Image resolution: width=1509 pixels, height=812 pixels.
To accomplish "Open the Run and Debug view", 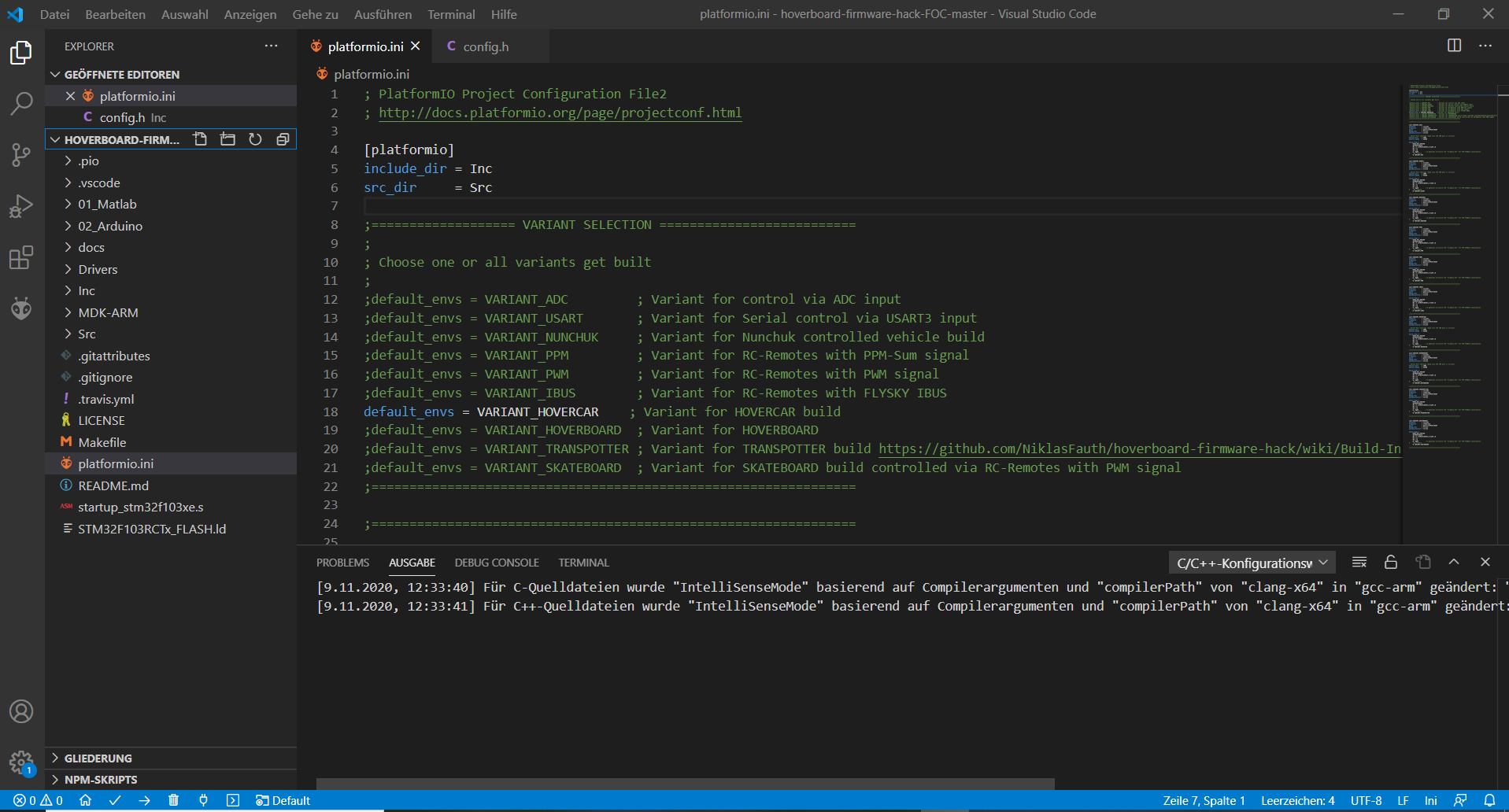I will (21, 206).
